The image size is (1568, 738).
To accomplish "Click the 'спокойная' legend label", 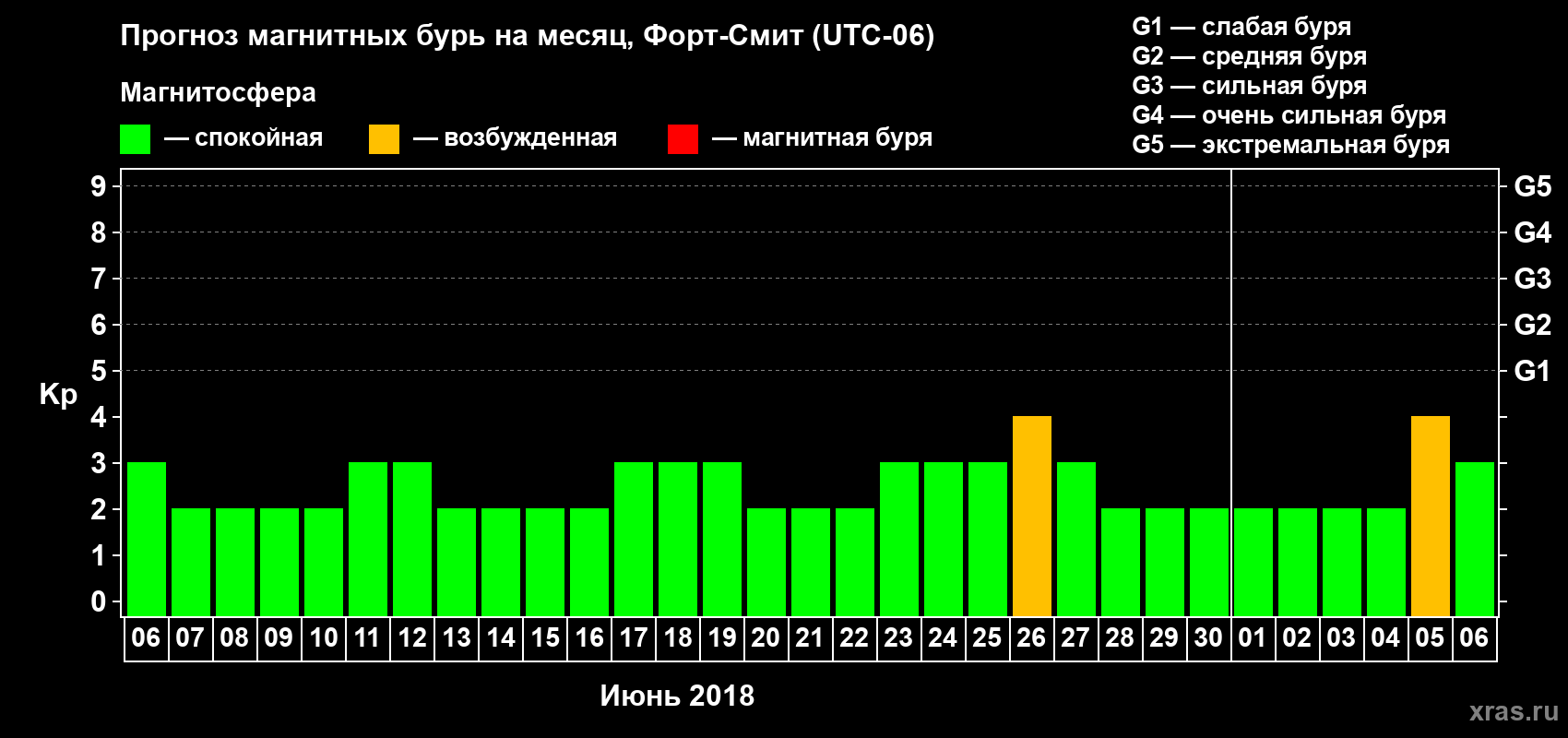I will (258, 138).
